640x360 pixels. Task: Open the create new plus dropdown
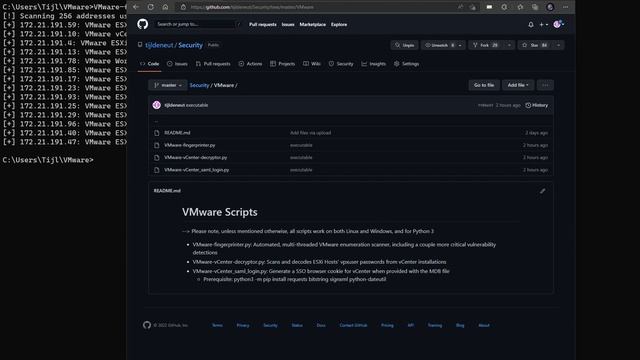pos(544,24)
